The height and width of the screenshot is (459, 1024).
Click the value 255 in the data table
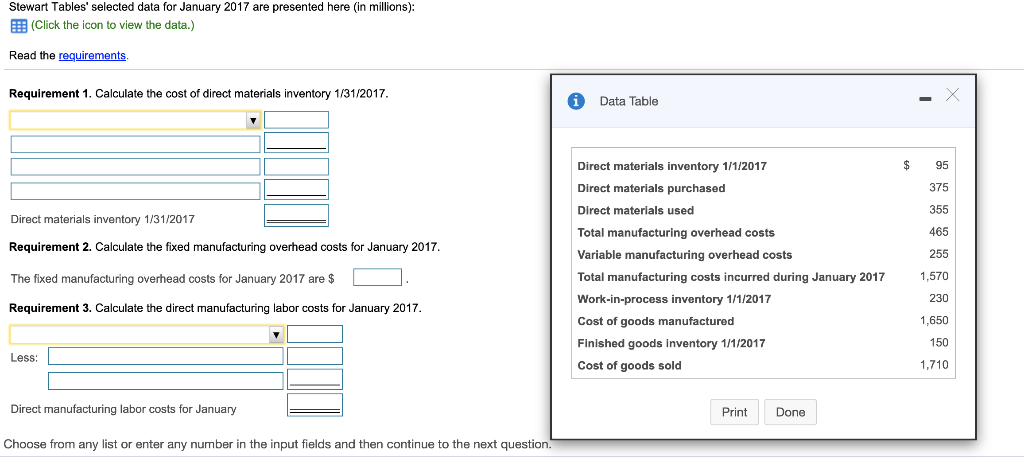coord(938,254)
